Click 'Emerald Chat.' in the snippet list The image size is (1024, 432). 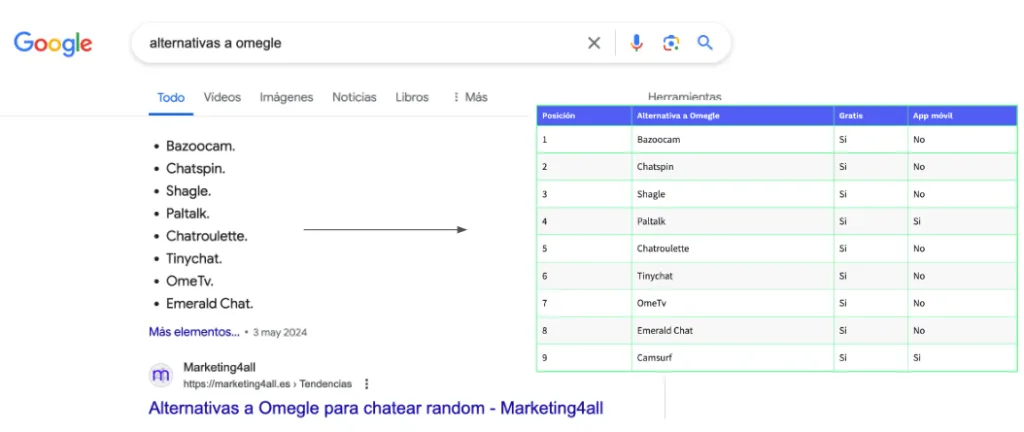point(210,303)
